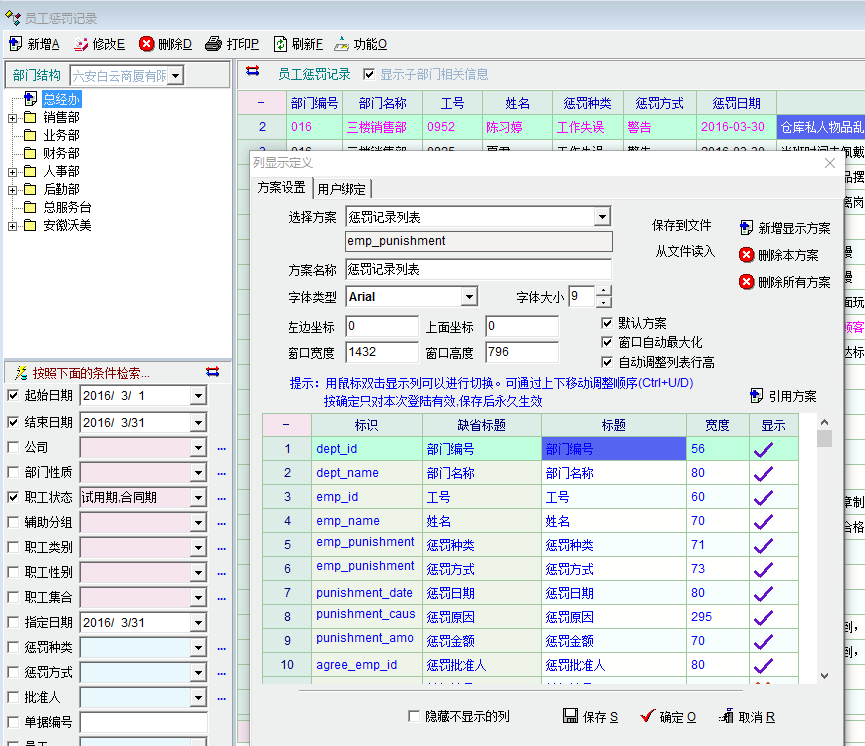Viewport: 865px width, 746px height.
Task: Click 新增显示方案 icon in dialog
Action: pos(747,228)
